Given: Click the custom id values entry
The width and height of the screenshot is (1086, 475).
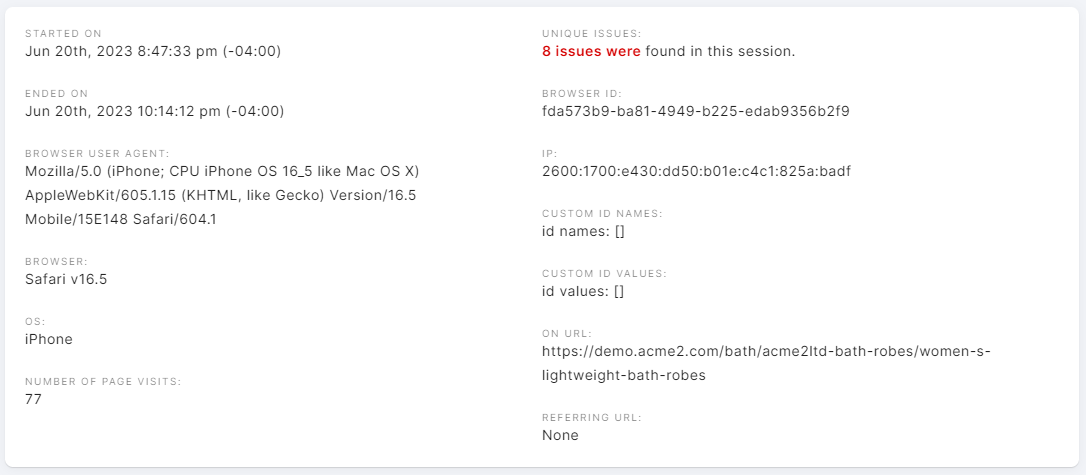Looking at the screenshot, I should [x=583, y=292].
